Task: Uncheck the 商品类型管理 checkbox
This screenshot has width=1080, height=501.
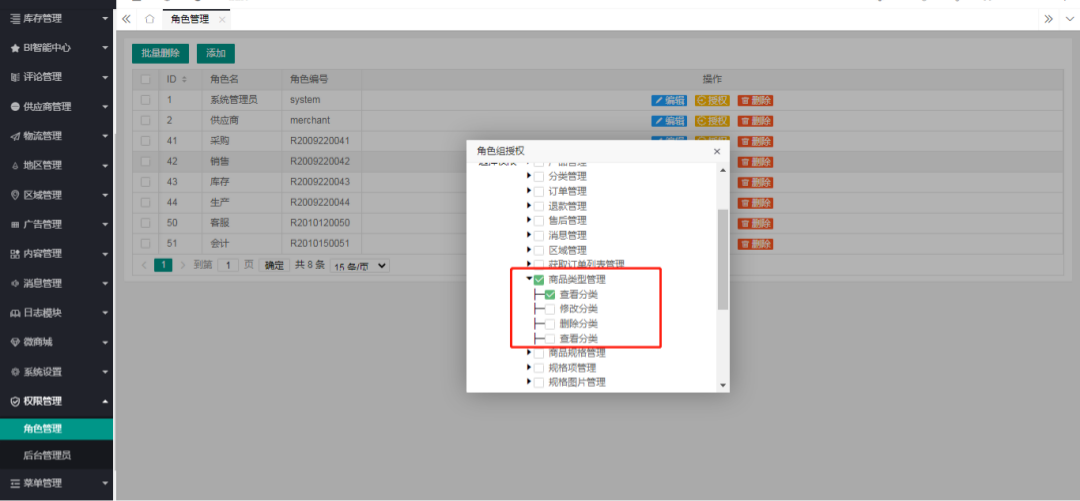Action: [539, 280]
